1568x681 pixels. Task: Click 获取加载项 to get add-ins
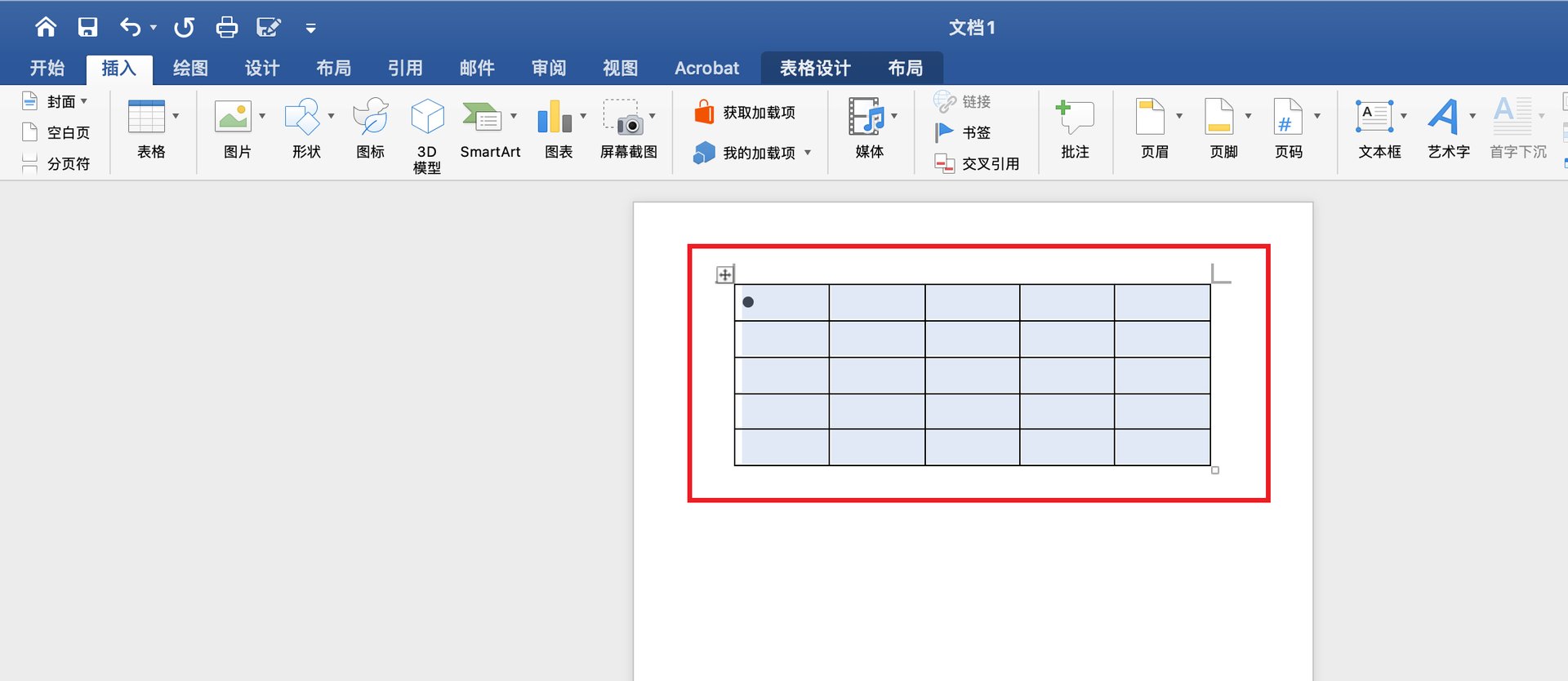click(x=744, y=112)
